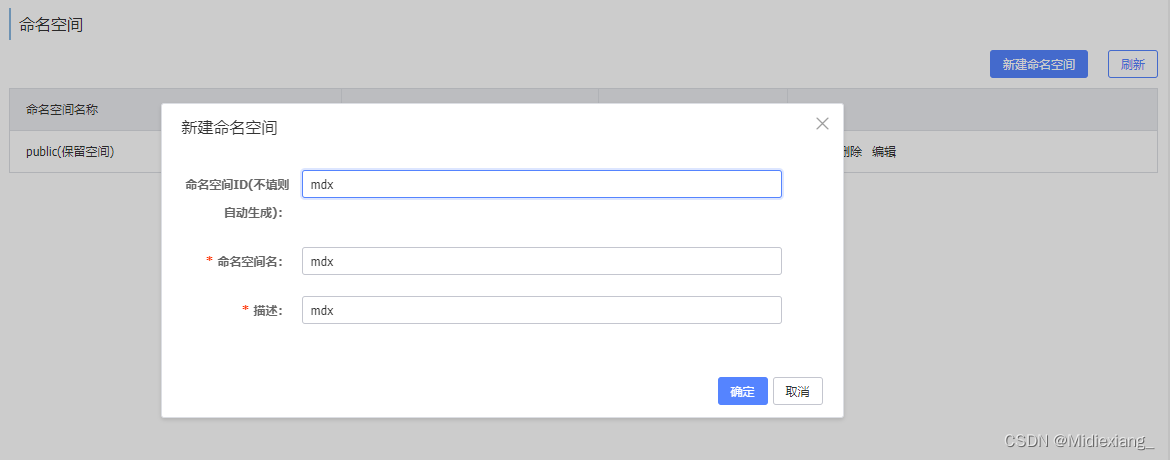This screenshot has height=460, width=1170.
Task: Select the public(保留空间) table cell
Action: (70, 152)
